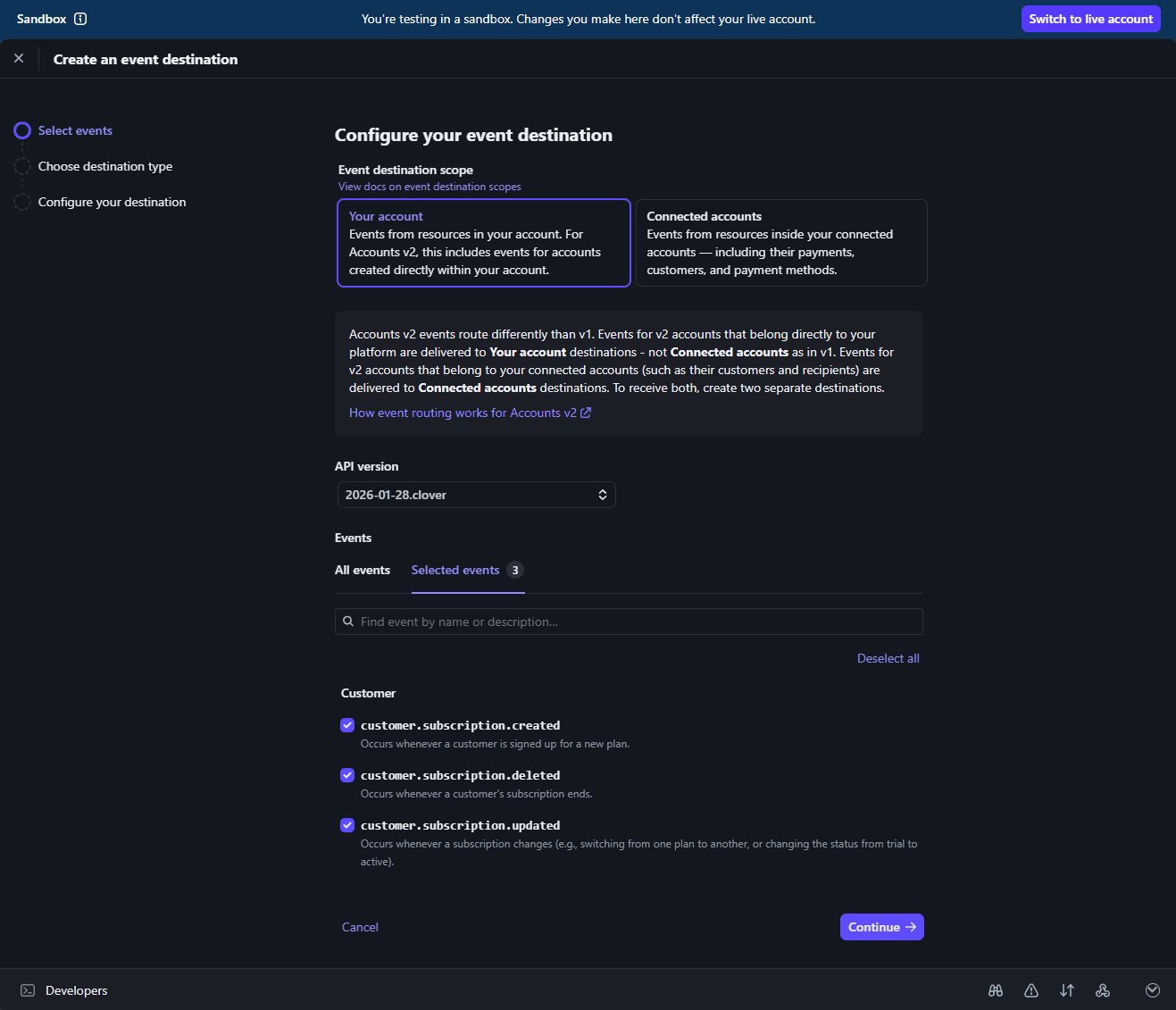
Task: Click the Continue button
Action: (x=882, y=927)
